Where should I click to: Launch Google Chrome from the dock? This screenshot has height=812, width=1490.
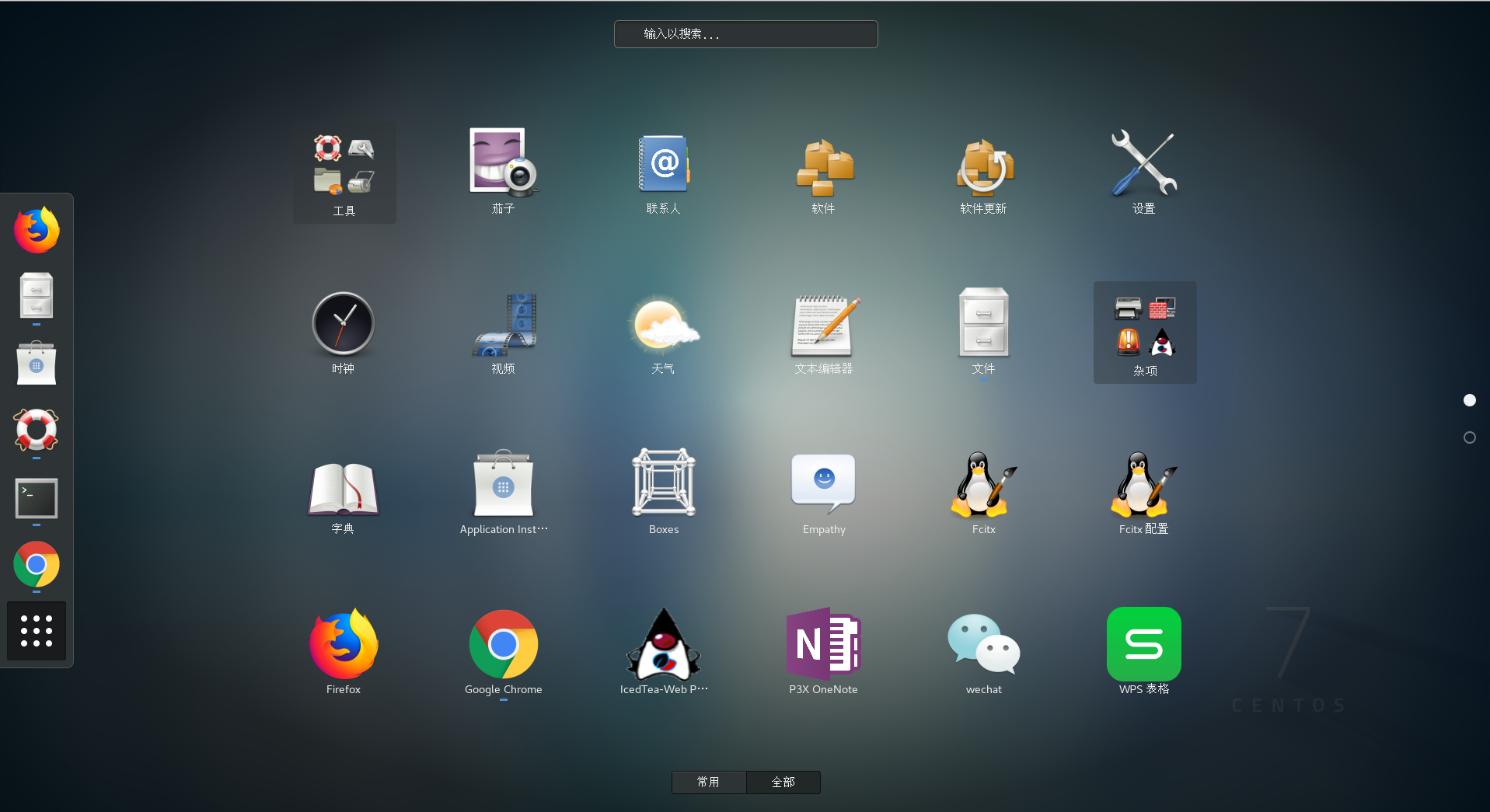tap(36, 566)
